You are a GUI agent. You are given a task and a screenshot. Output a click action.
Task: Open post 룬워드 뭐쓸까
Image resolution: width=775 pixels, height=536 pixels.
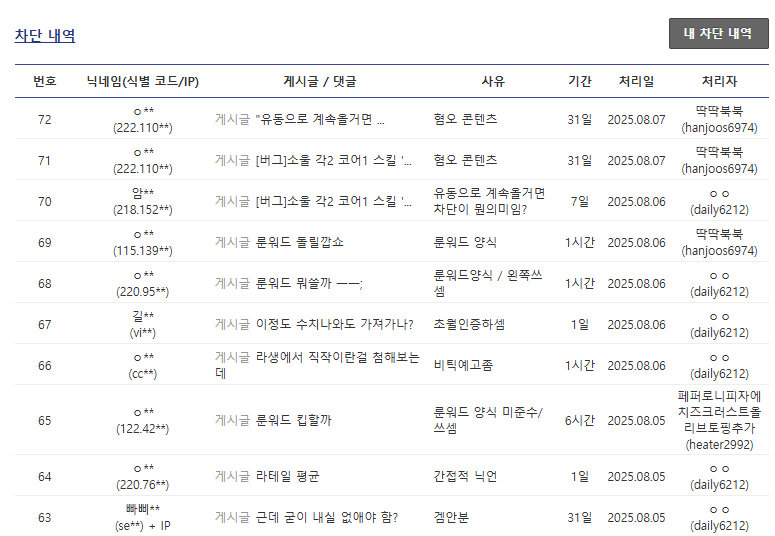point(309,283)
